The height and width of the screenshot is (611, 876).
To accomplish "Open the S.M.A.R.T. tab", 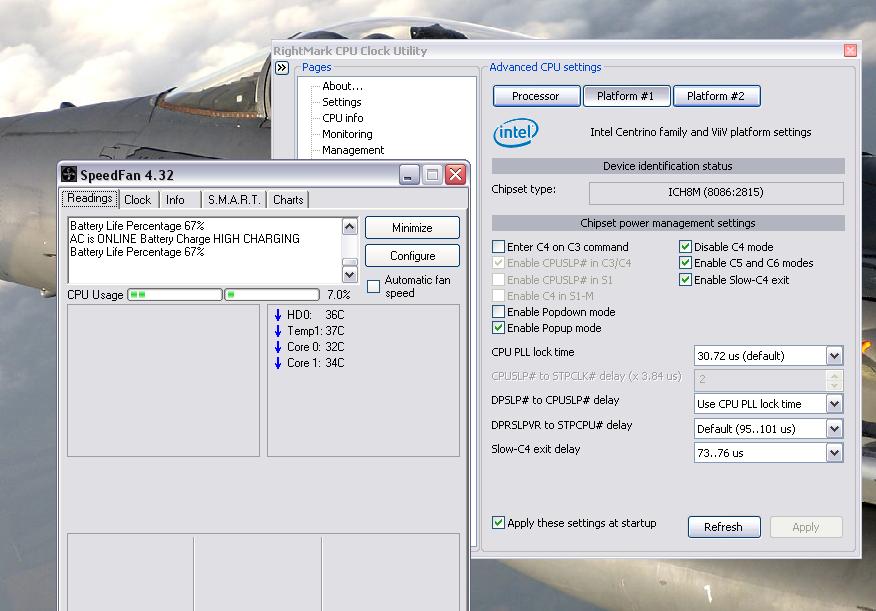I will (x=234, y=200).
